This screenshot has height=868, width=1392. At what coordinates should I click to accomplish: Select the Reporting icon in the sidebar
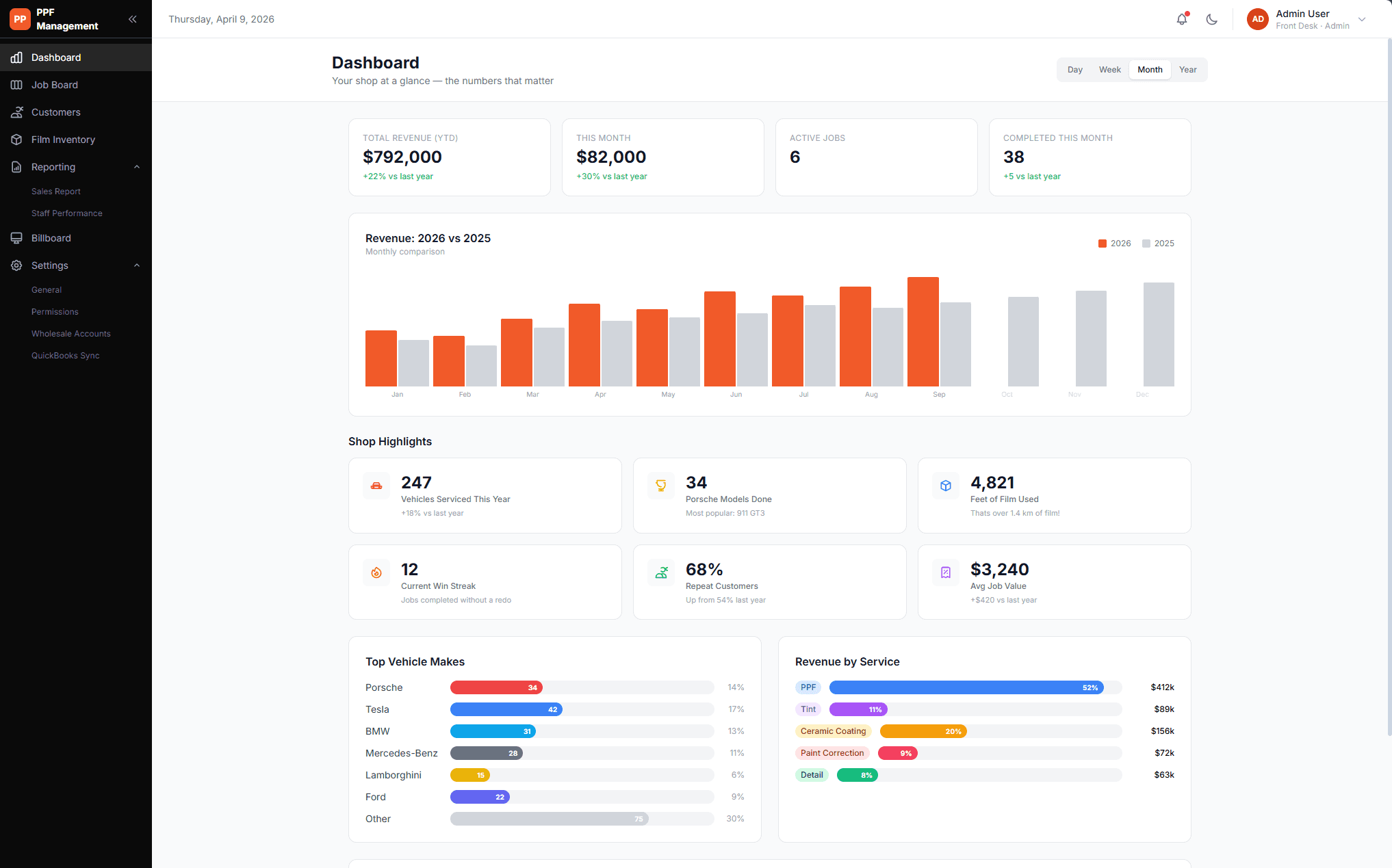coord(16,167)
